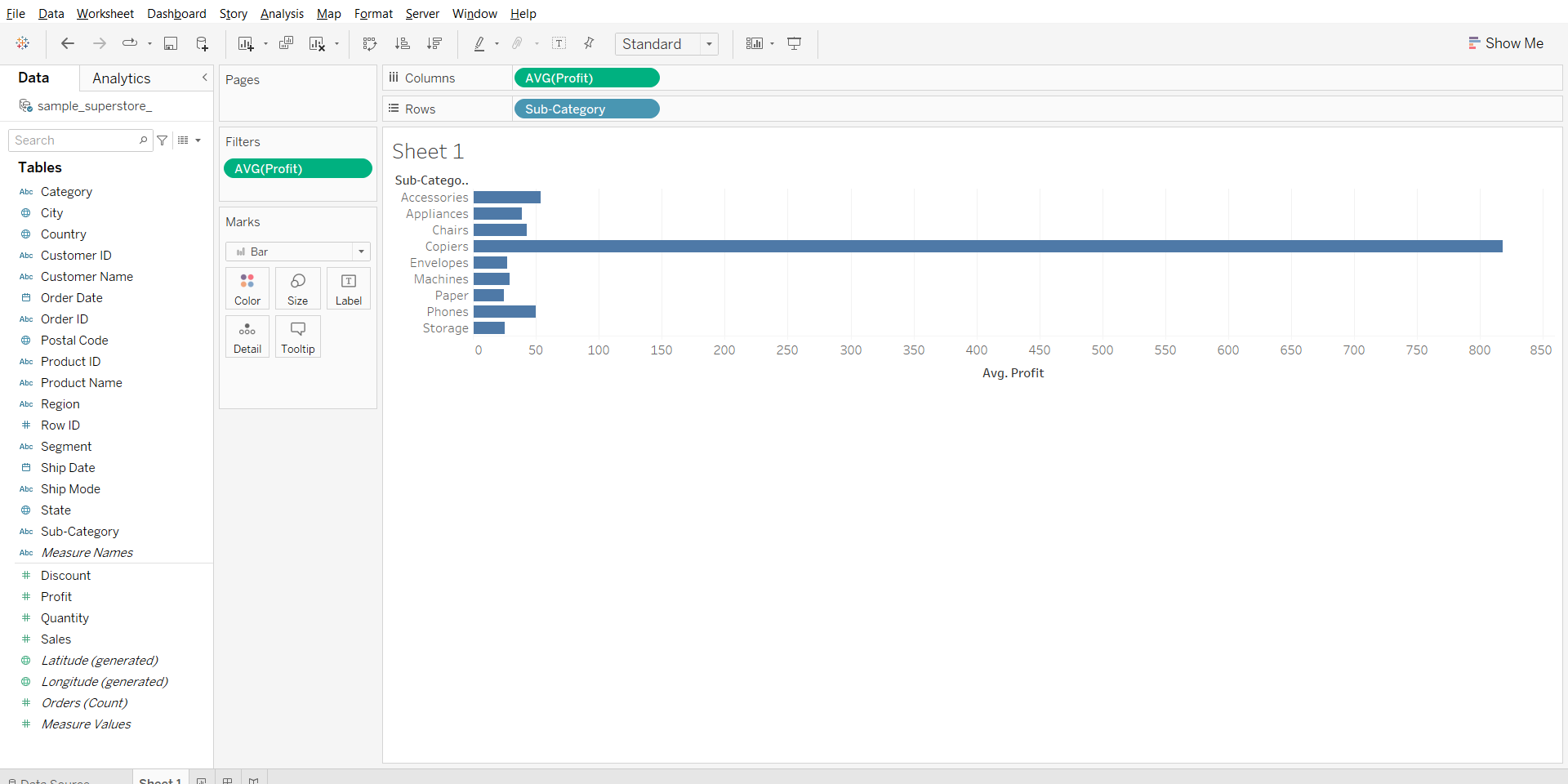The height and width of the screenshot is (784, 1568).
Task: Click the Undo back arrow
Action: tap(68, 44)
